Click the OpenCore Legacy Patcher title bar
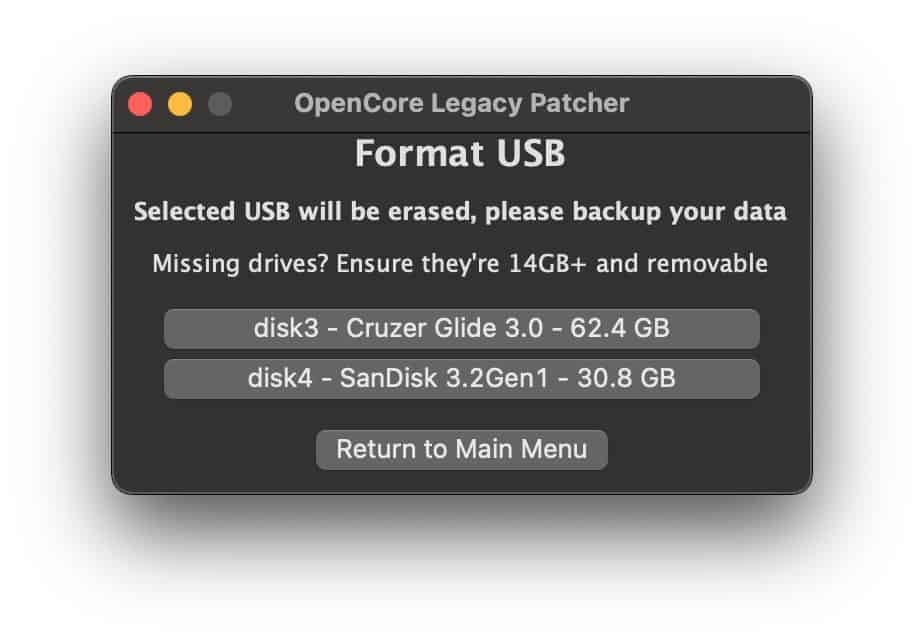 point(461,103)
